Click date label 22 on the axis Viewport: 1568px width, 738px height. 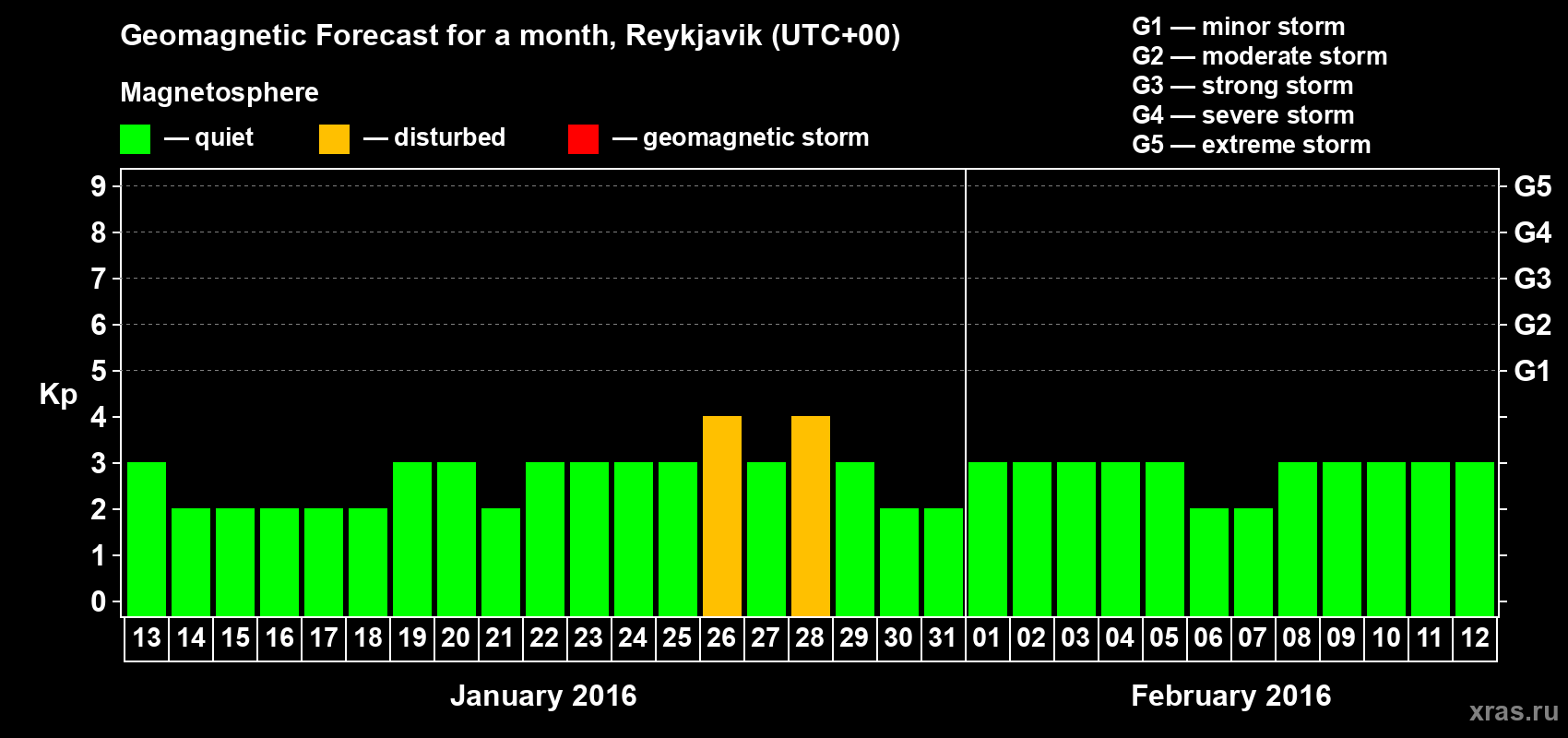[x=545, y=637]
